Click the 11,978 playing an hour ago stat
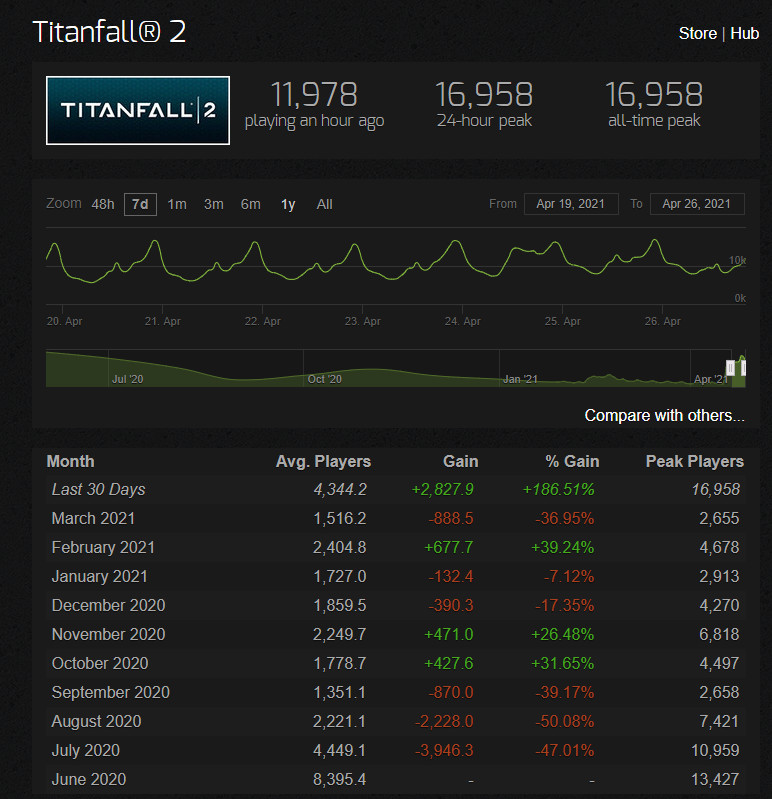This screenshot has width=772, height=799. pos(314,105)
